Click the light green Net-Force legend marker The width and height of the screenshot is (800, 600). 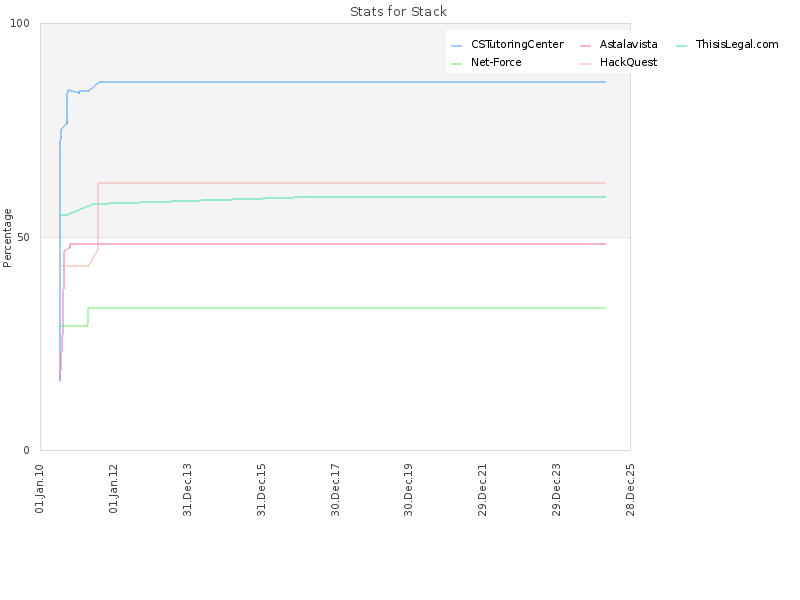[x=457, y=64]
